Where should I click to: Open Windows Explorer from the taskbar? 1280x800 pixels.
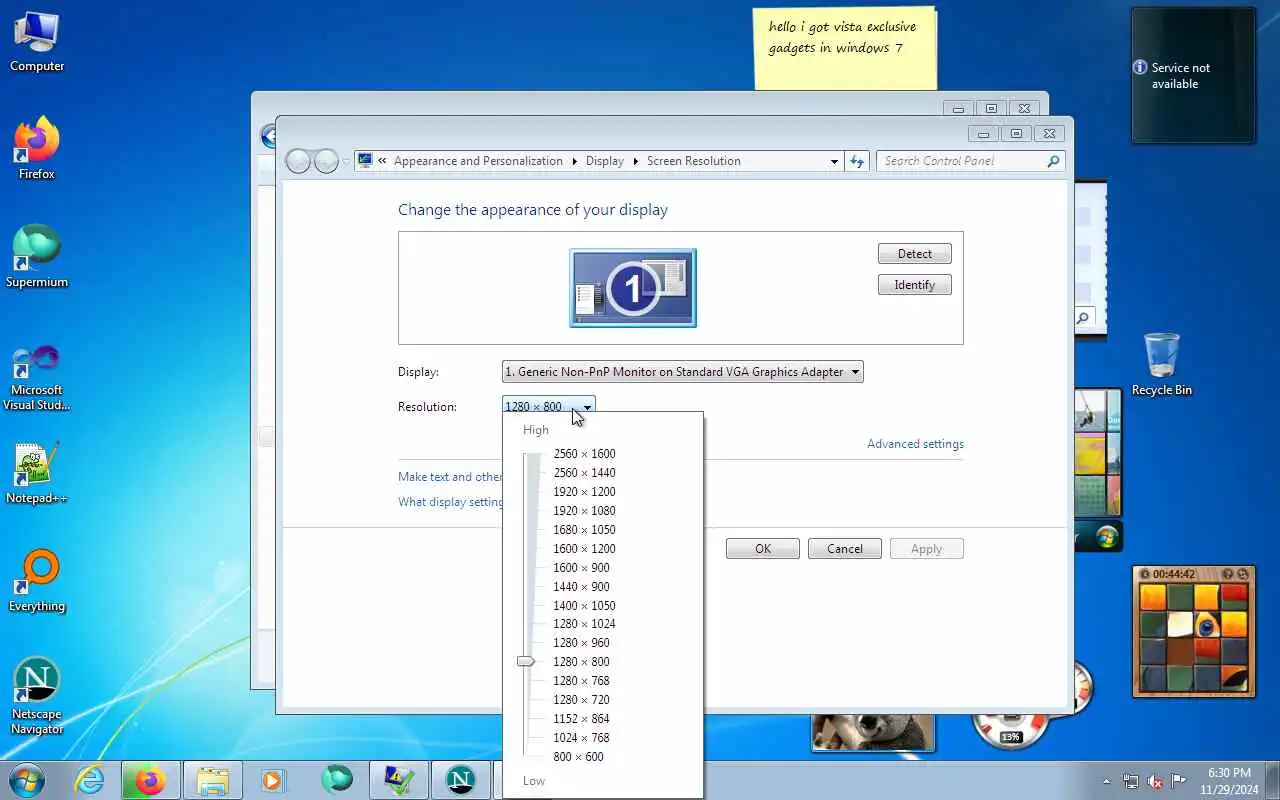coord(213,780)
